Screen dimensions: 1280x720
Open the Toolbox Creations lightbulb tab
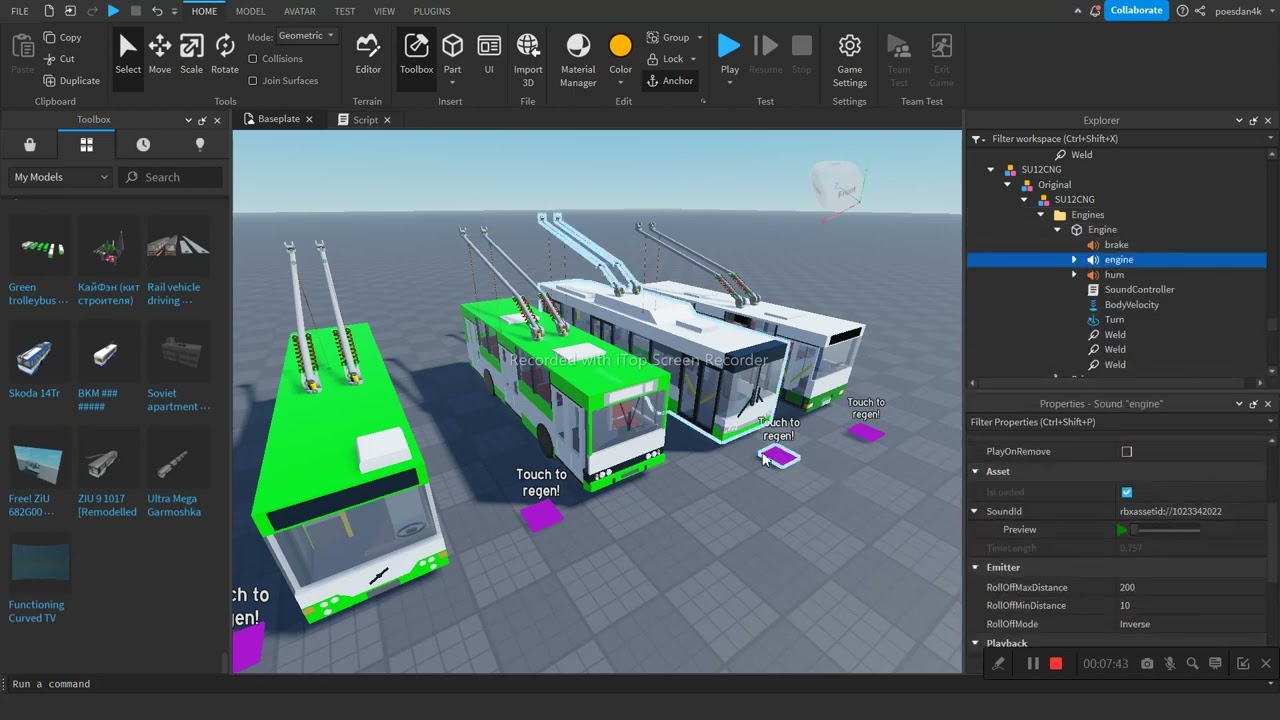point(200,145)
